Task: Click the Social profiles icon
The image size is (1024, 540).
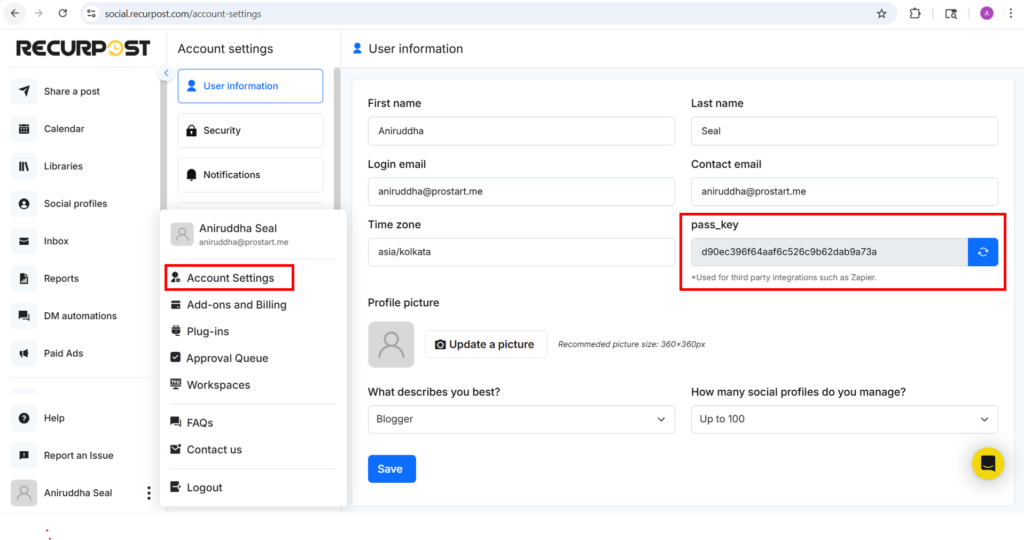Action: tap(24, 204)
